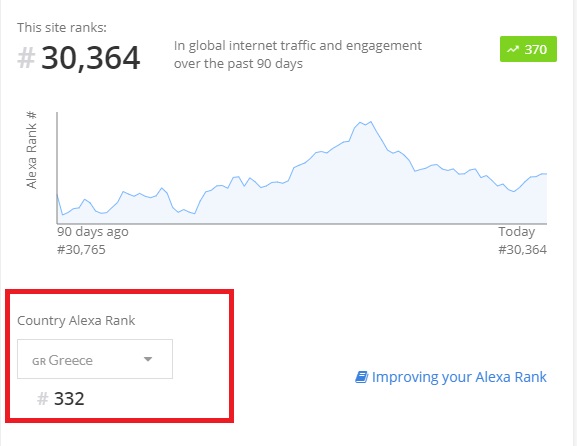Click the global internet traffic description text

click(x=298, y=54)
